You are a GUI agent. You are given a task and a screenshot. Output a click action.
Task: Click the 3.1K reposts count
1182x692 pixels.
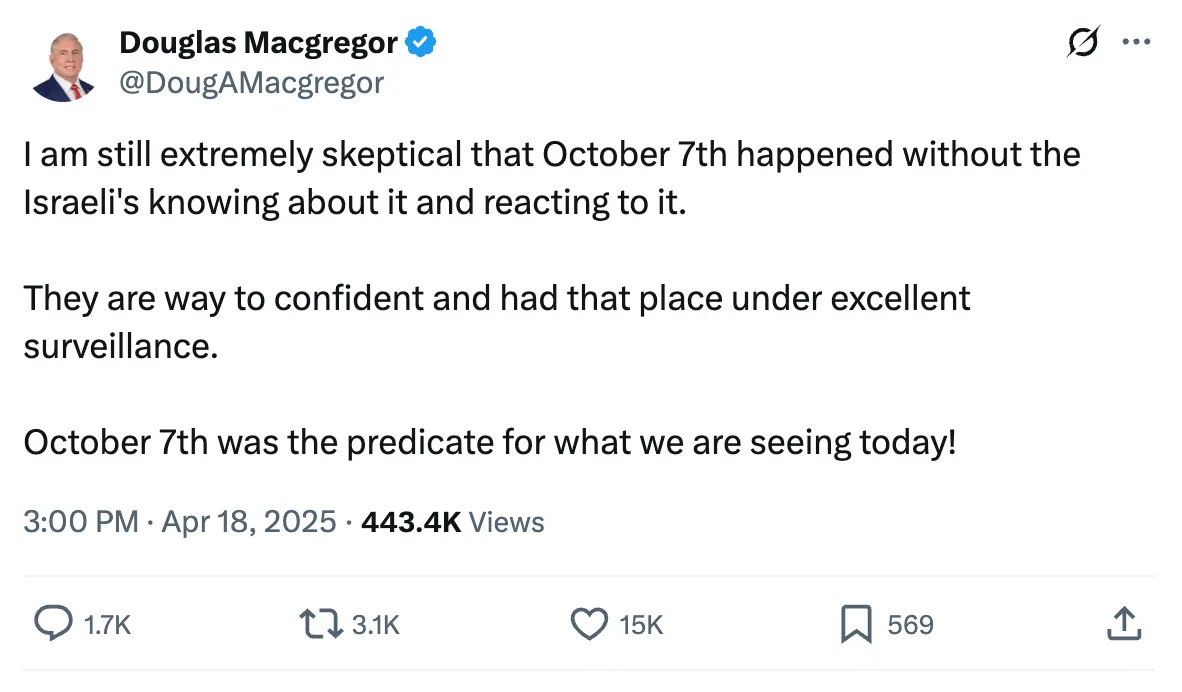[376, 625]
